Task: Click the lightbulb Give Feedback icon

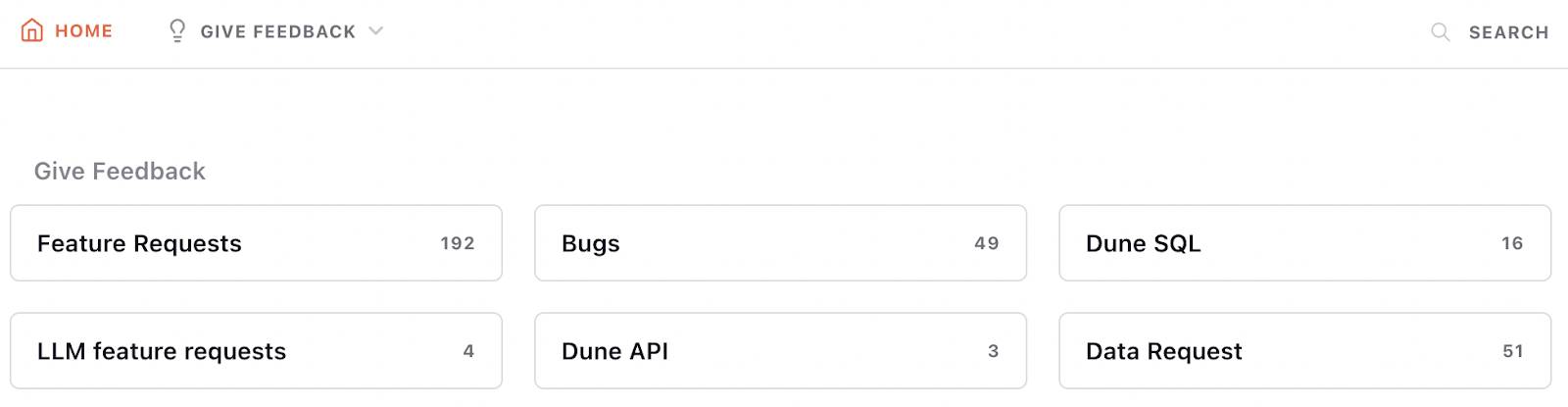Action: 177,31
